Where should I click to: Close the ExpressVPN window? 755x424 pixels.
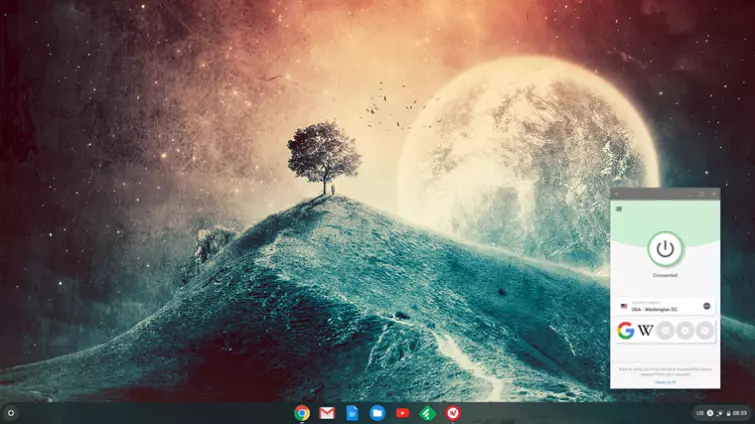click(714, 194)
